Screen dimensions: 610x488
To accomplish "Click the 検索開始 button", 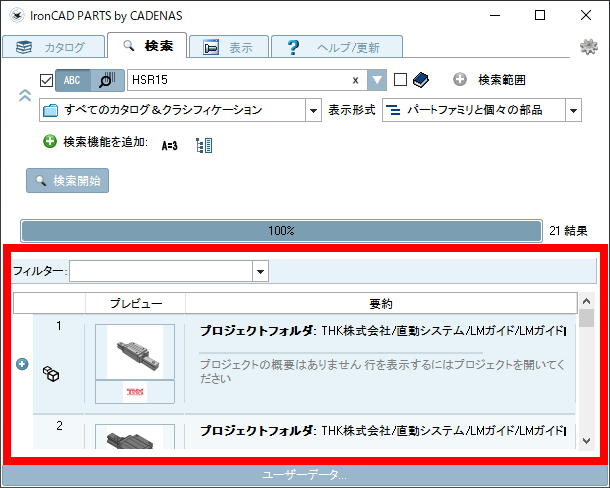I will [67, 181].
